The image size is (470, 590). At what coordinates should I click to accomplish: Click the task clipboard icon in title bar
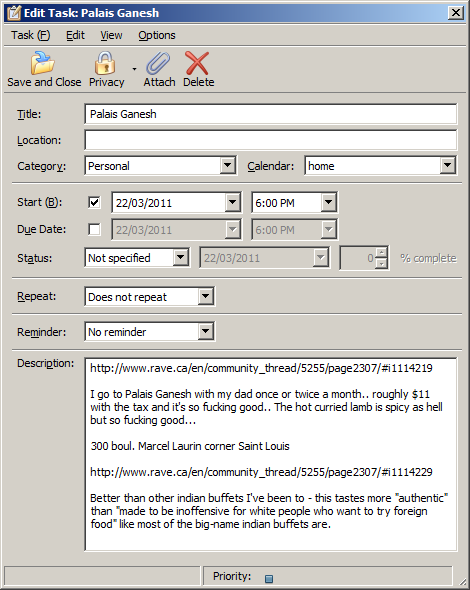pyautogui.click(x=14, y=13)
